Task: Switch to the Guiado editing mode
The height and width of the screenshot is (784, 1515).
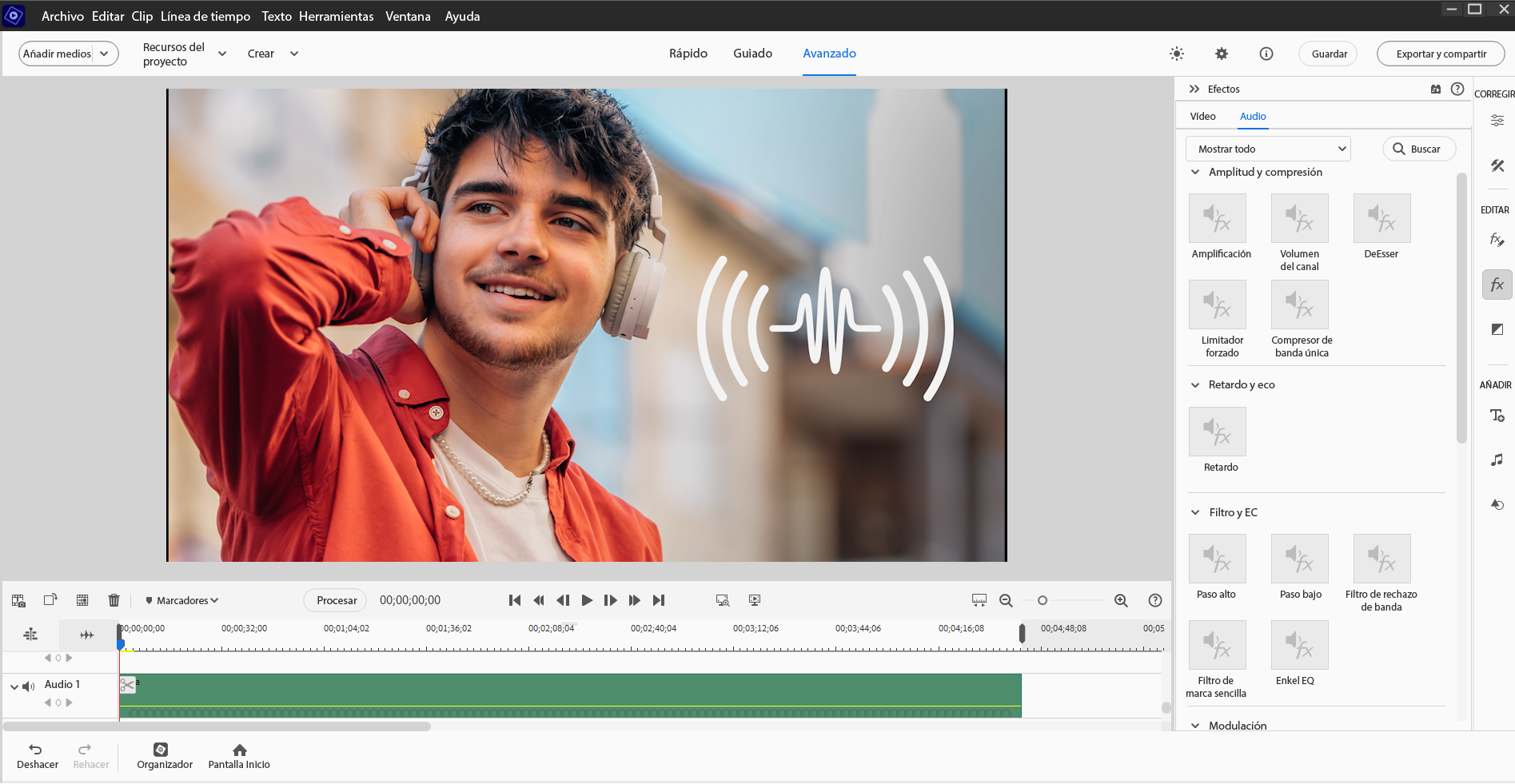Action: (x=752, y=53)
